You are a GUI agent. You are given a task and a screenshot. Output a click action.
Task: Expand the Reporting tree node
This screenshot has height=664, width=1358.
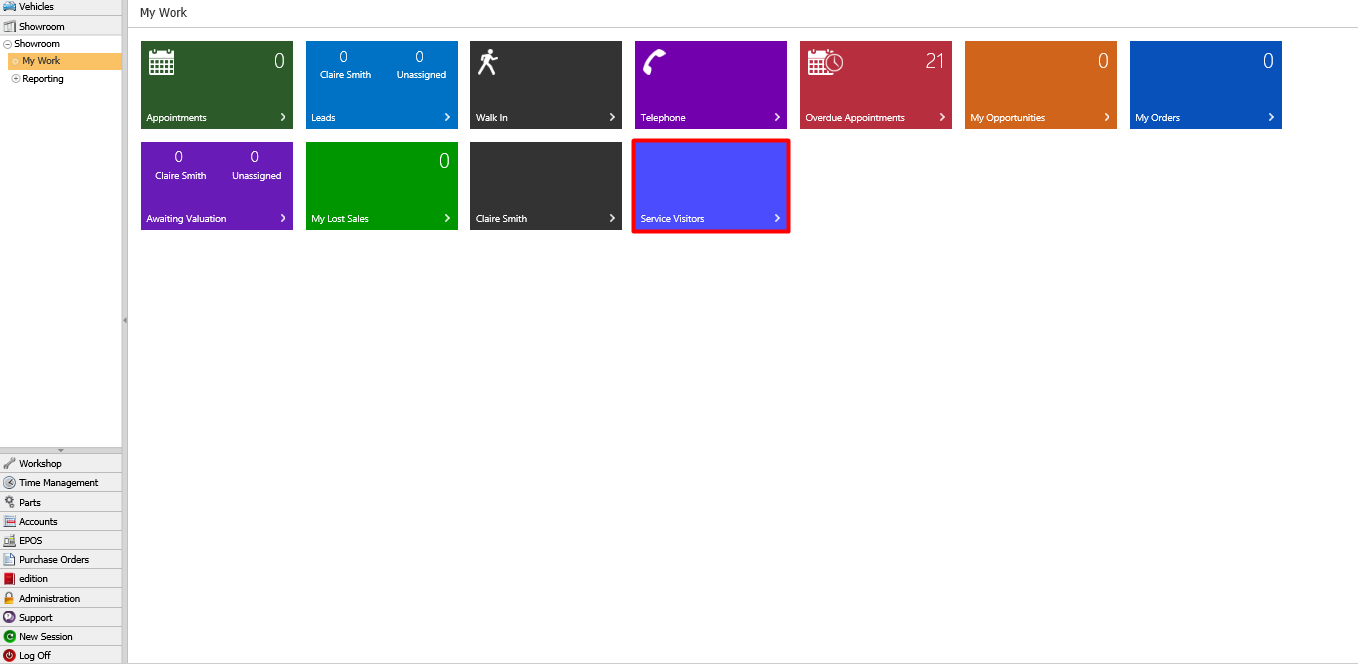[x=15, y=79]
